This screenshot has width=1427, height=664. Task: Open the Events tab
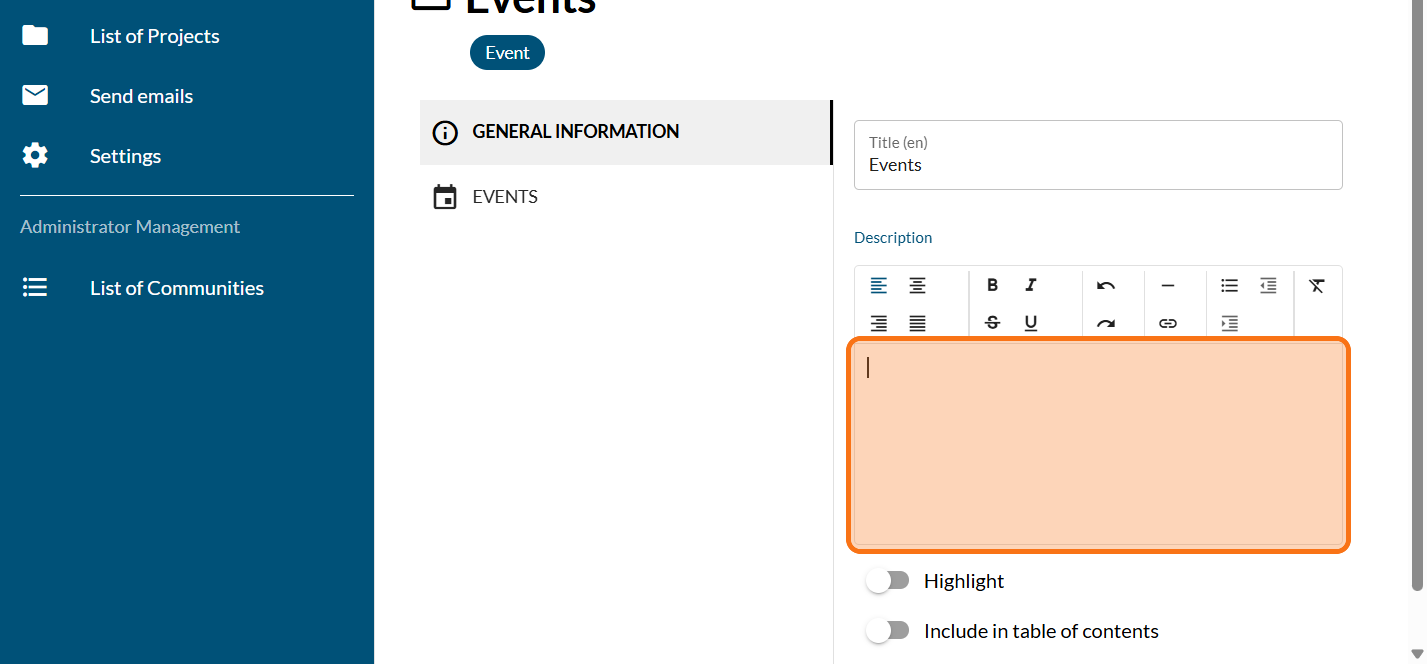pos(505,197)
